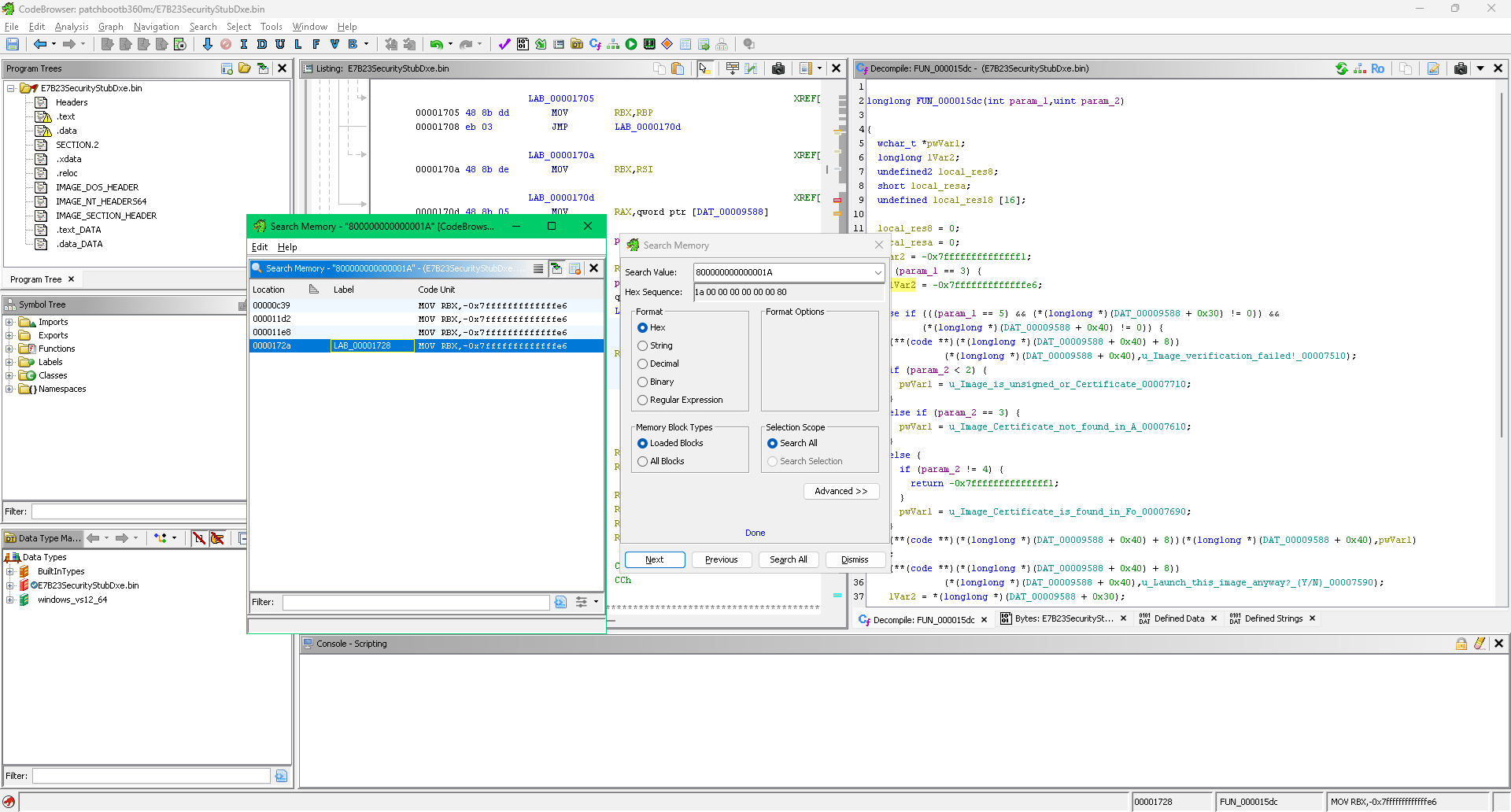Select search result row 000011d2

(x=427, y=319)
